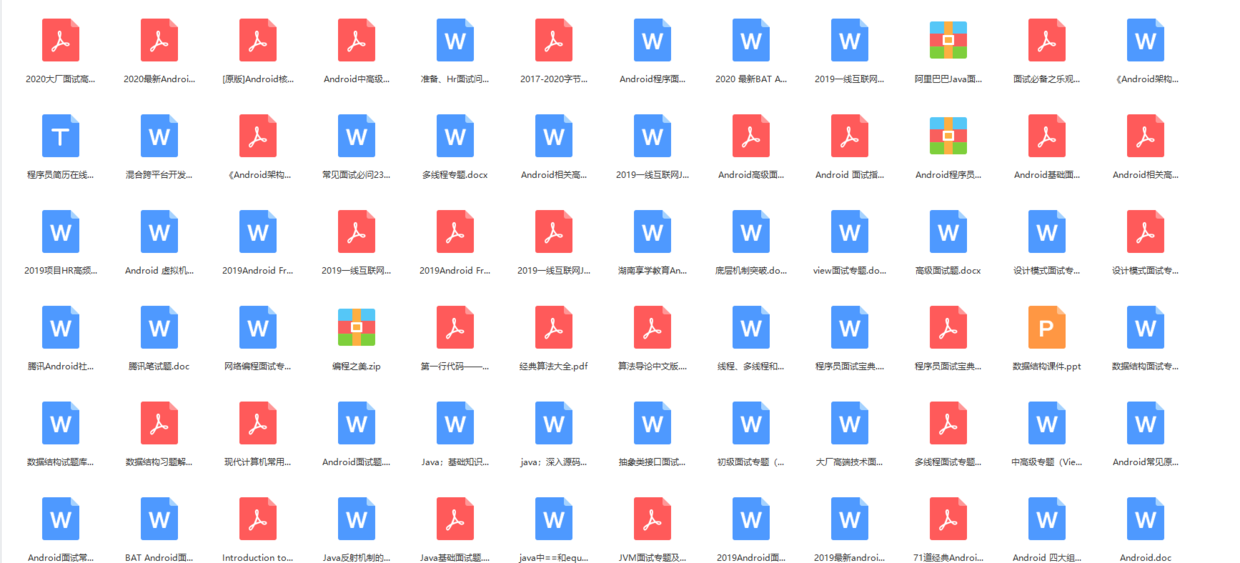Select the label '中高级专题（Vie...'
The width and height of the screenshot is (1240, 563).
click(x=1047, y=463)
